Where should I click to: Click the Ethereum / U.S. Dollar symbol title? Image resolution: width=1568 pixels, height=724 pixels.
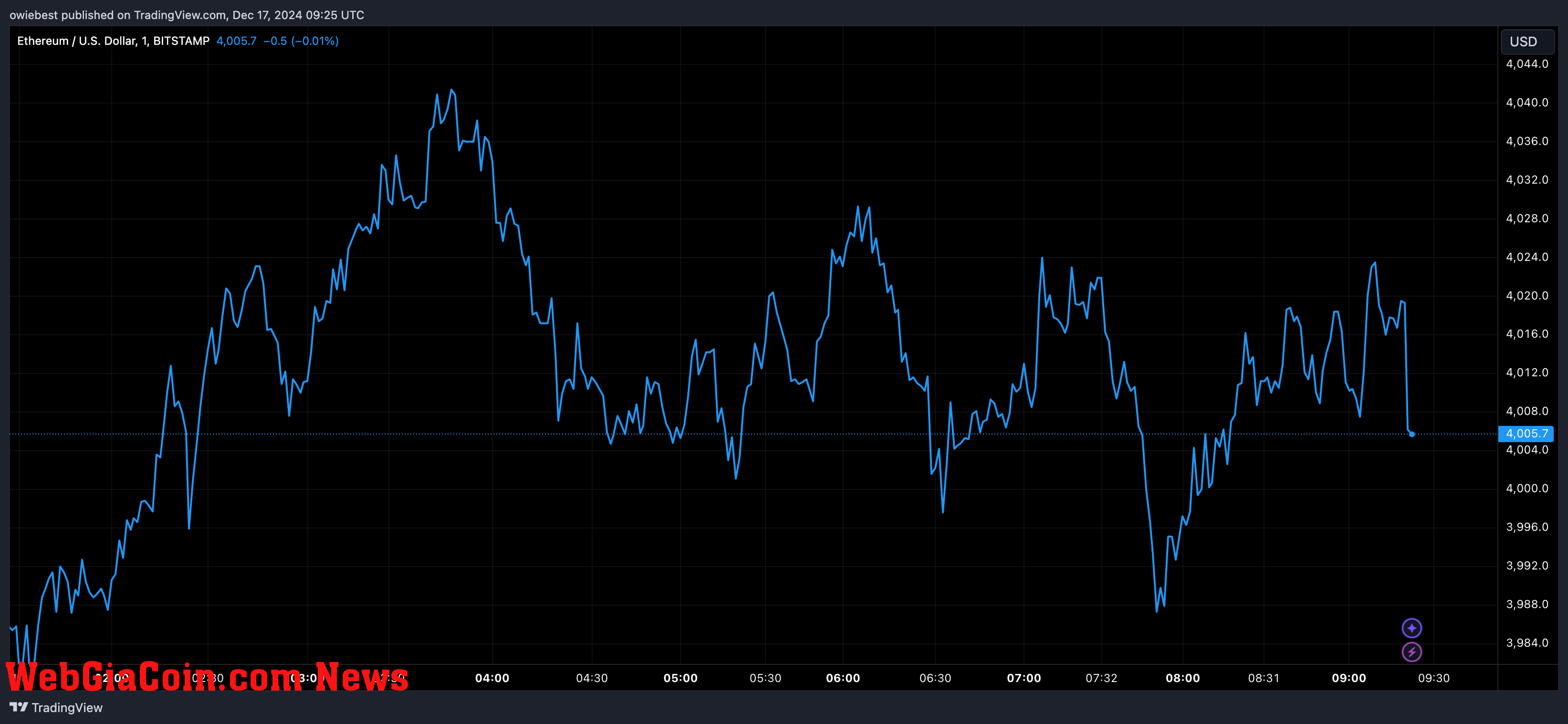pyautogui.click(x=113, y=41)
